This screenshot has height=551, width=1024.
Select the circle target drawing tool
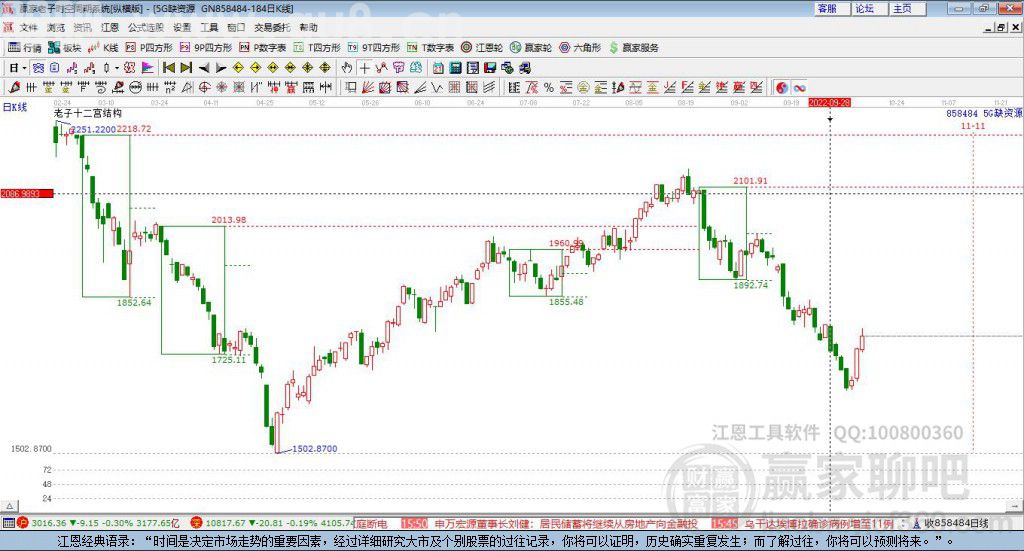(x=204, y=87)
